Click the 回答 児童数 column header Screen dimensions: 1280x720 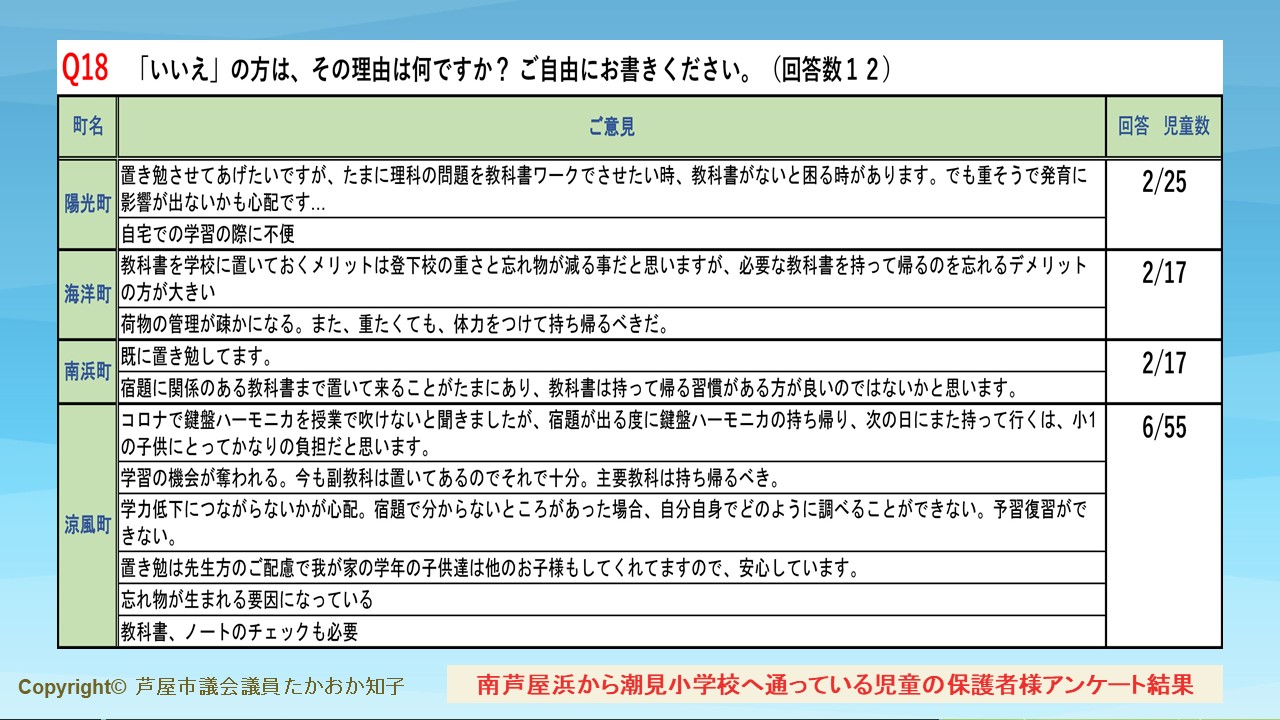pos(1164,126)
